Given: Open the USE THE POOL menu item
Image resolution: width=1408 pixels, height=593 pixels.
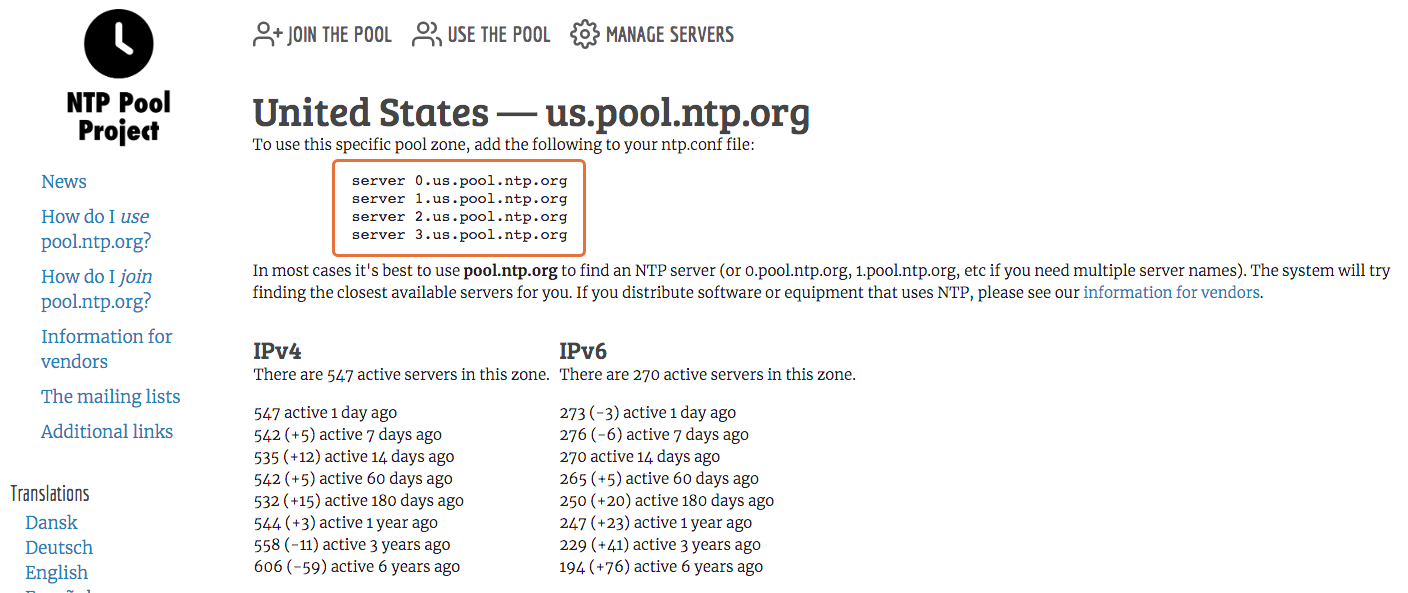Looking at the screenshot, I should (x=481, y=35).
